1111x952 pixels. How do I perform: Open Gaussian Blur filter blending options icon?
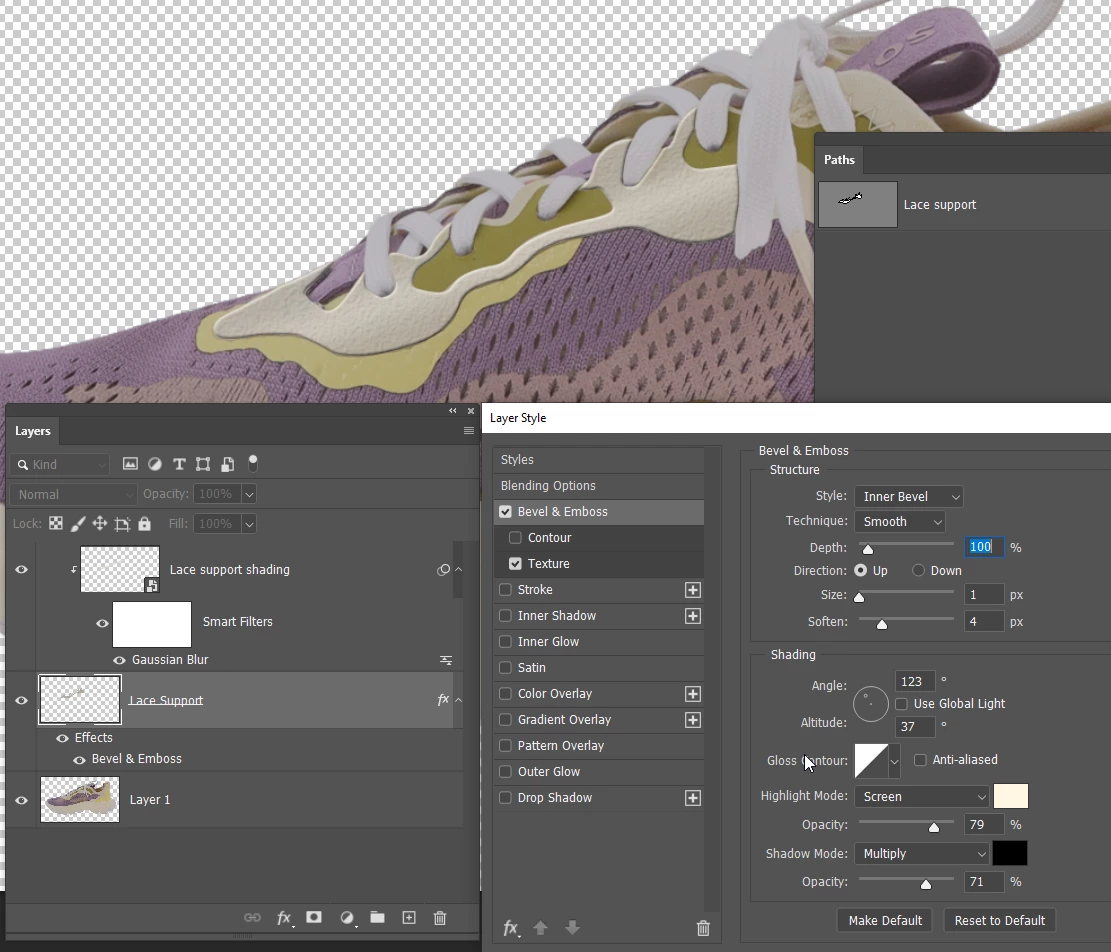coord(446,660)
